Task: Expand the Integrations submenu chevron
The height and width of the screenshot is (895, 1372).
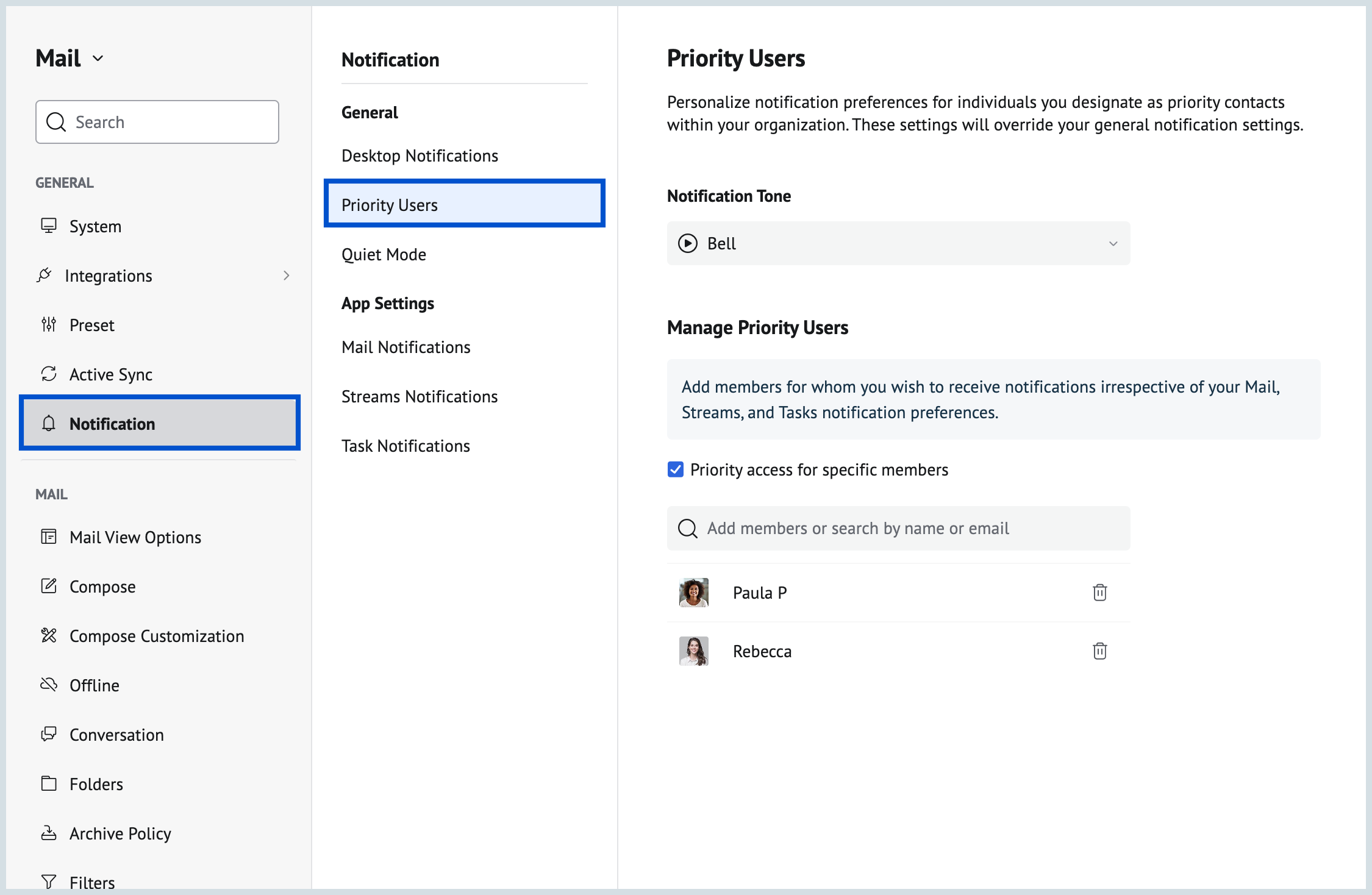Action: pos(286,276)
